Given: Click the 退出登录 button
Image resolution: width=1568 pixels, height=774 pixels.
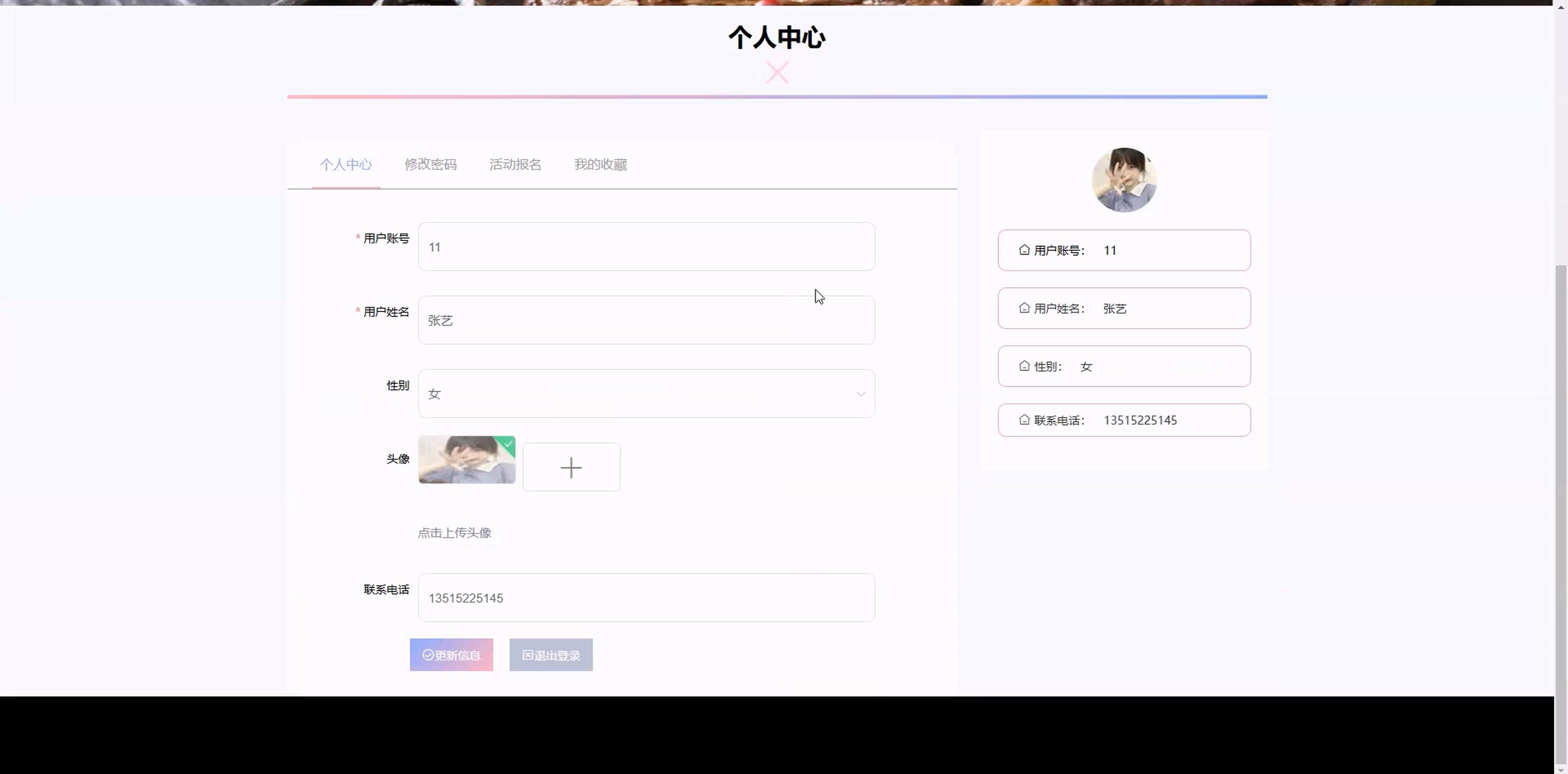Looking at the screenshot, I should point(551,655).
